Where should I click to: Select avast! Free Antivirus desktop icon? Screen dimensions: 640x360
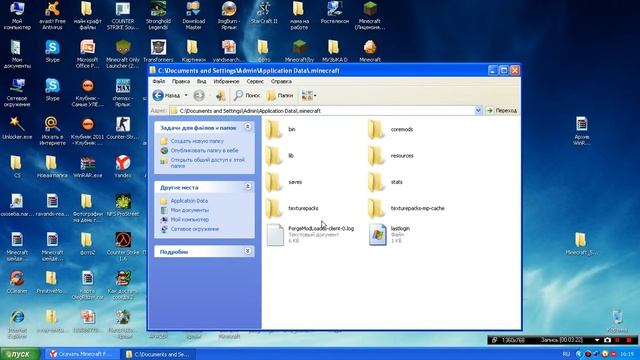[x=52, y=16]
